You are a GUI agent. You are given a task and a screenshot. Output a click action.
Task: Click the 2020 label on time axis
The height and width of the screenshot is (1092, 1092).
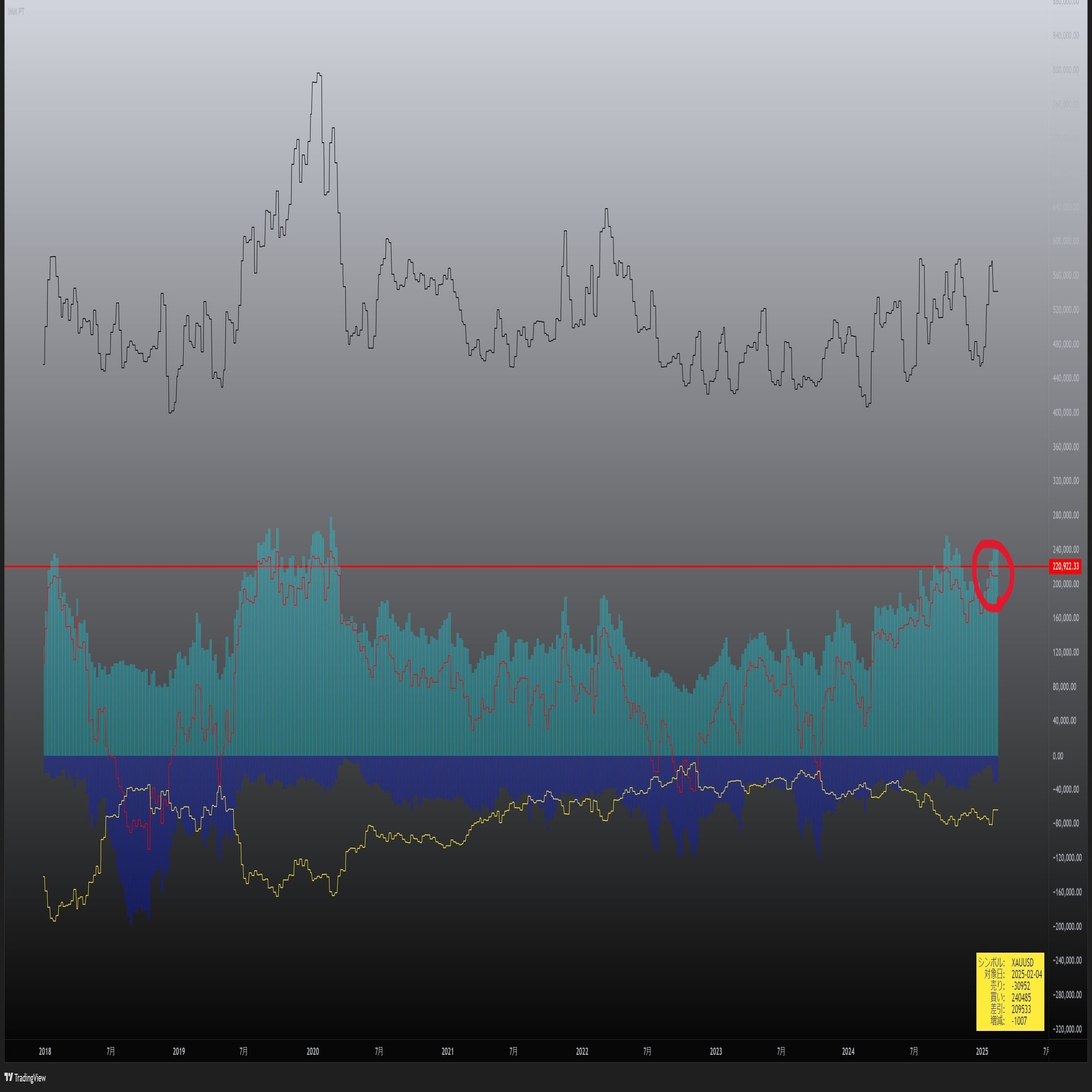313,1051
